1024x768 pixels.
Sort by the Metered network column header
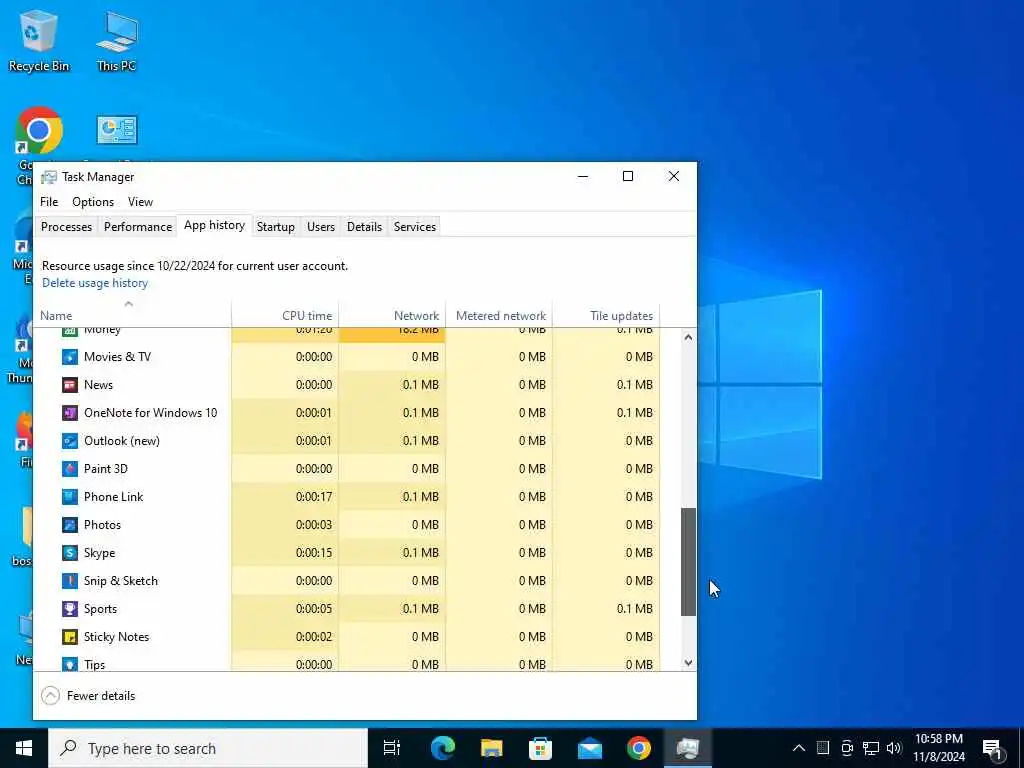(x=500, y=315)
